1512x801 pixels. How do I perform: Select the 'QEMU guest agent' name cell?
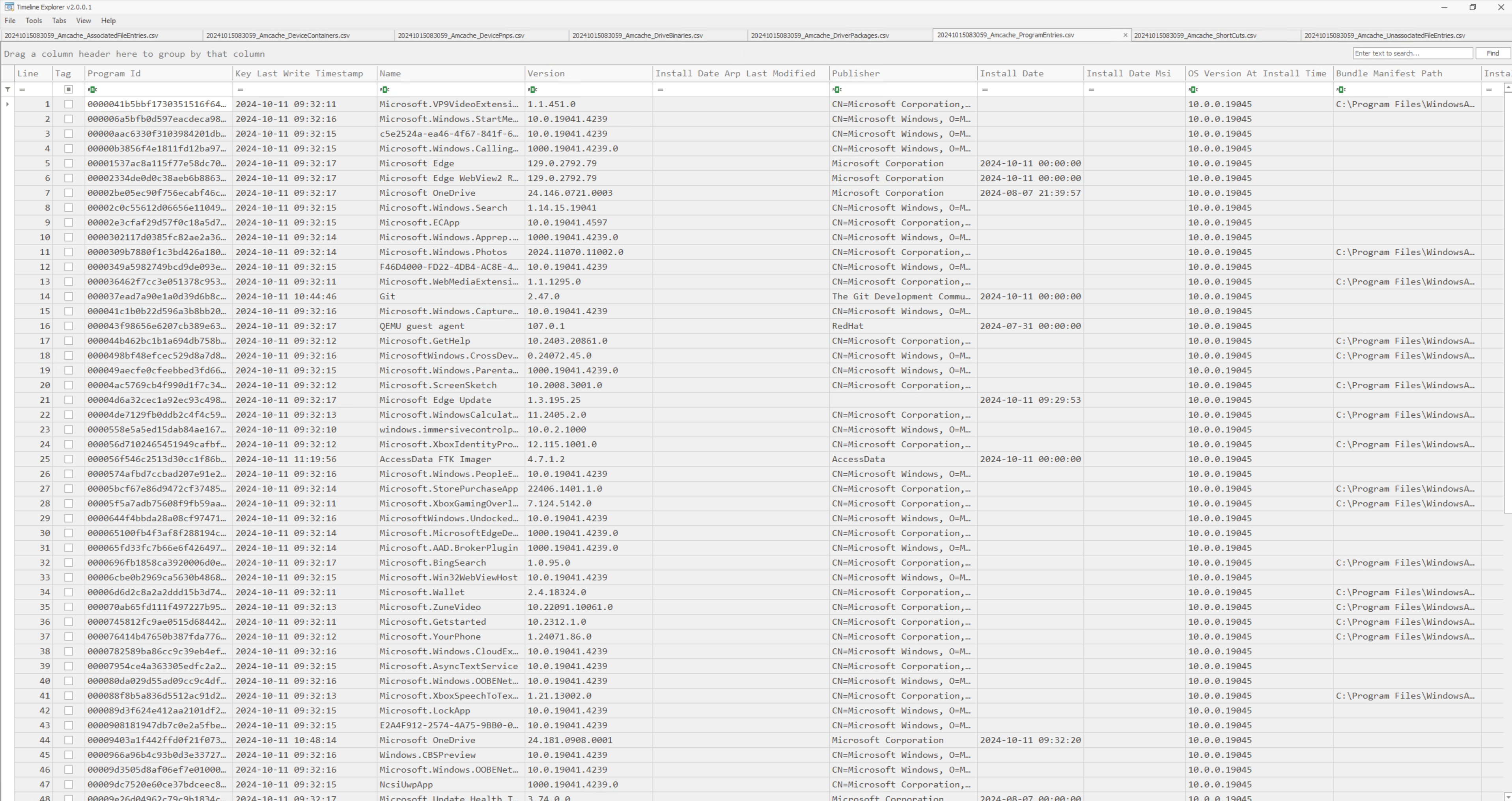[451, 326]
